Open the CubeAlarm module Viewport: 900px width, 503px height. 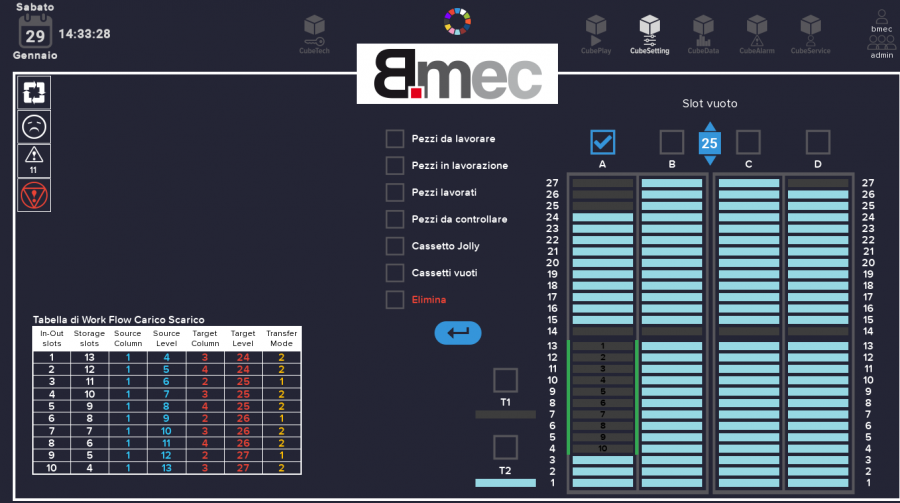(x=757, y=34)
